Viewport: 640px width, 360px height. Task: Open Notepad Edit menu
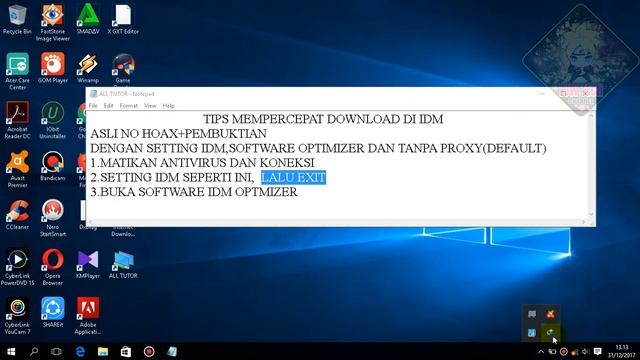coord(108,106)
